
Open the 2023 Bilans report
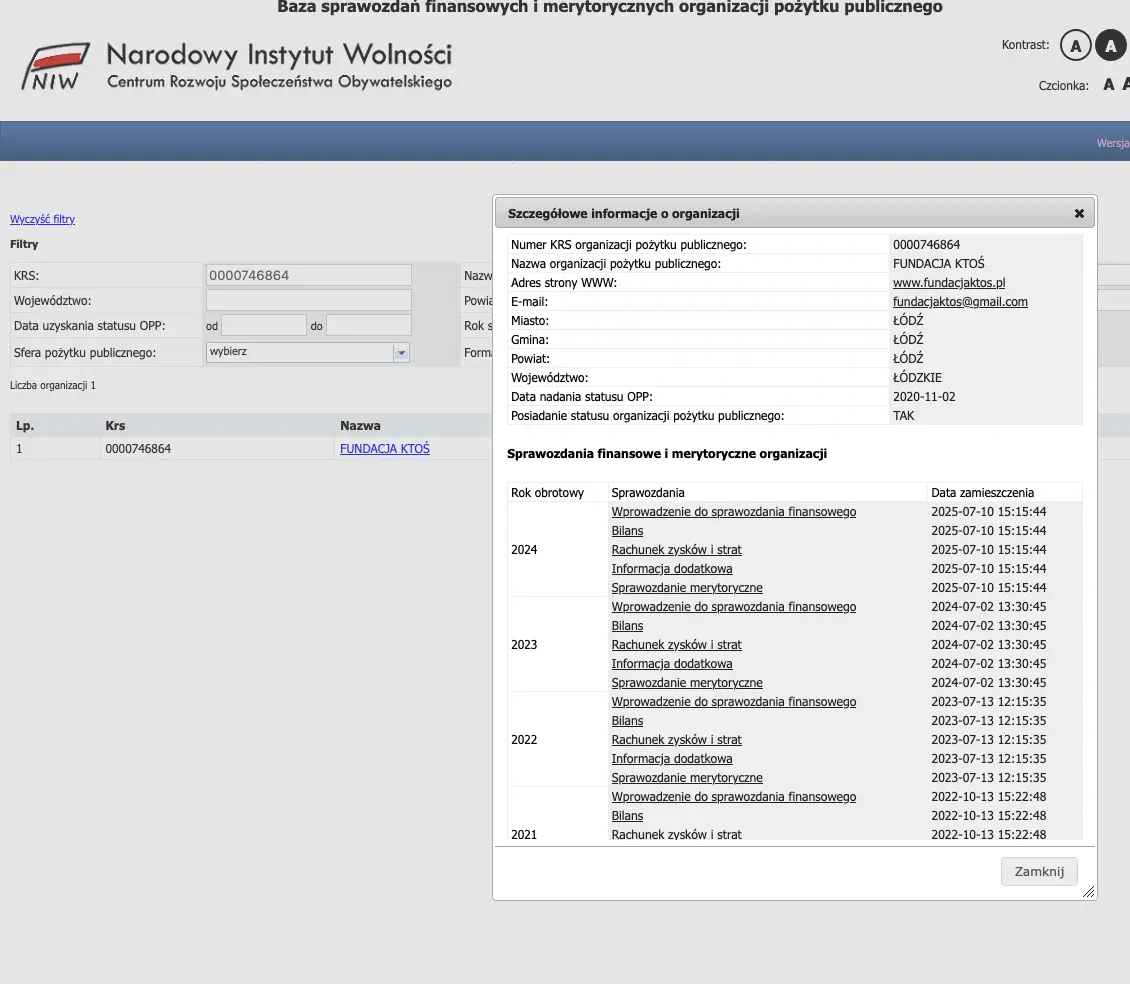(627, 626)
